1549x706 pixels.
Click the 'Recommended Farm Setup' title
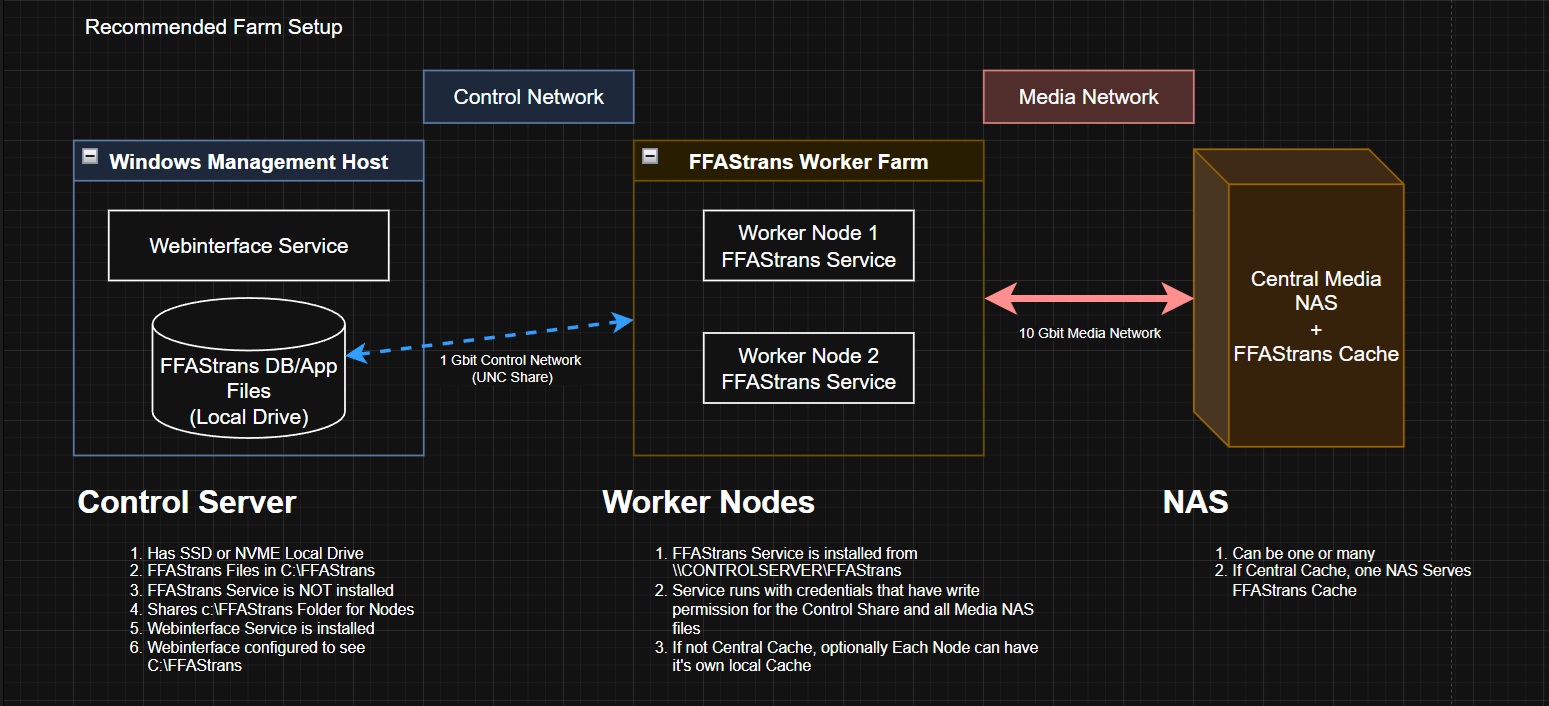coord(214,27)
